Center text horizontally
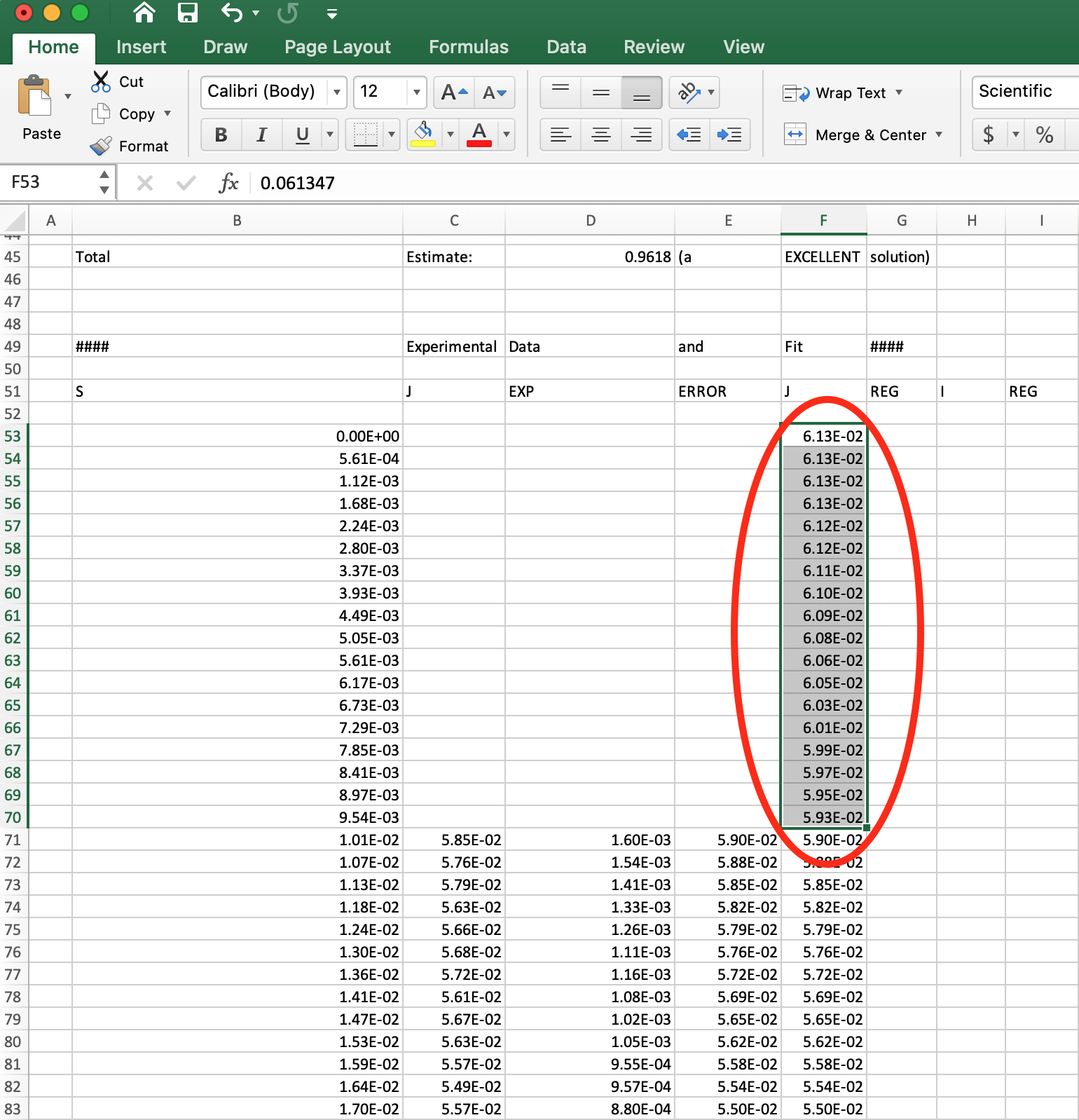 point(601,135)
